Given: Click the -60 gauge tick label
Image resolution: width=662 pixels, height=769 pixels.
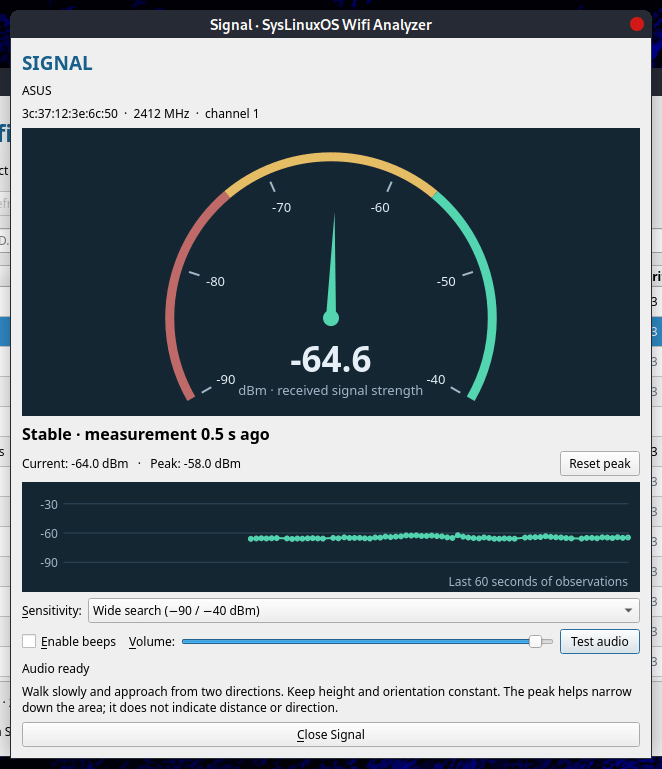Looking at the screenshot, I should click(380, 207).
